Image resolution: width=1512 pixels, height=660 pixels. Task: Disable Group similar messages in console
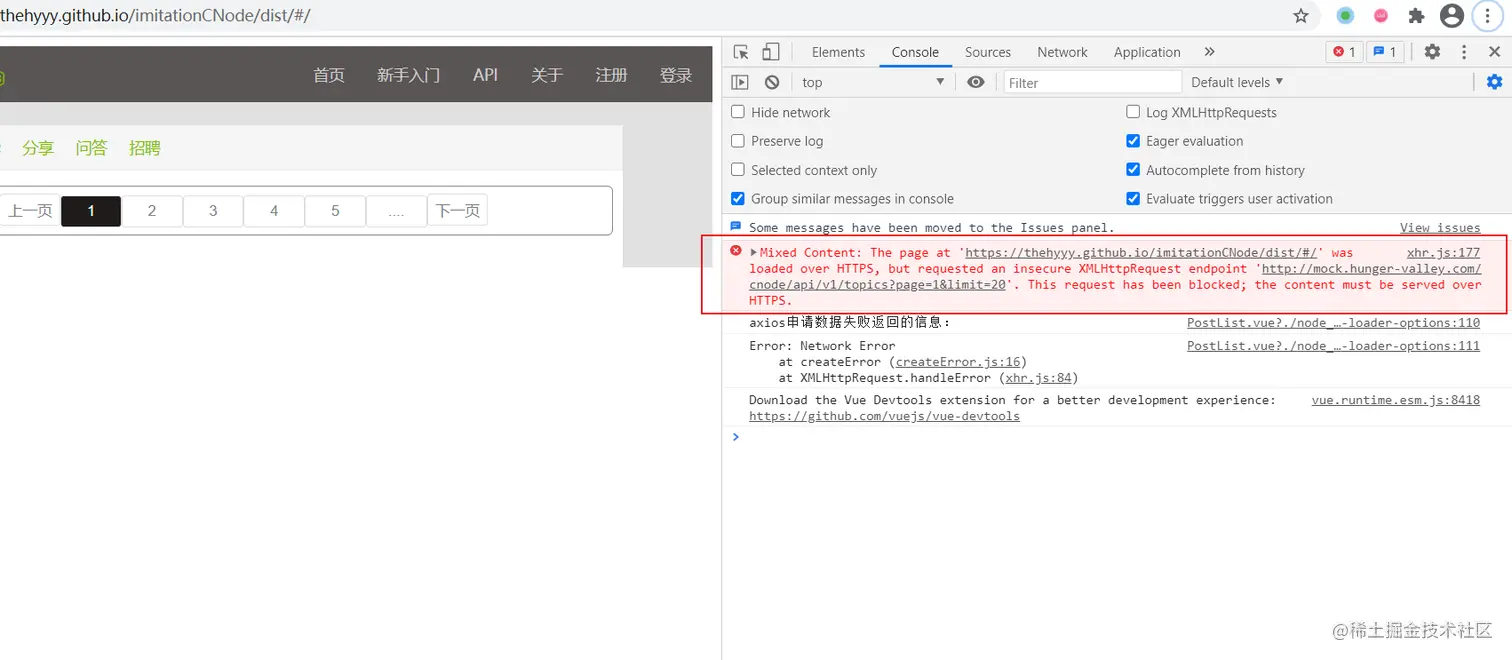[x=738, y=199]
